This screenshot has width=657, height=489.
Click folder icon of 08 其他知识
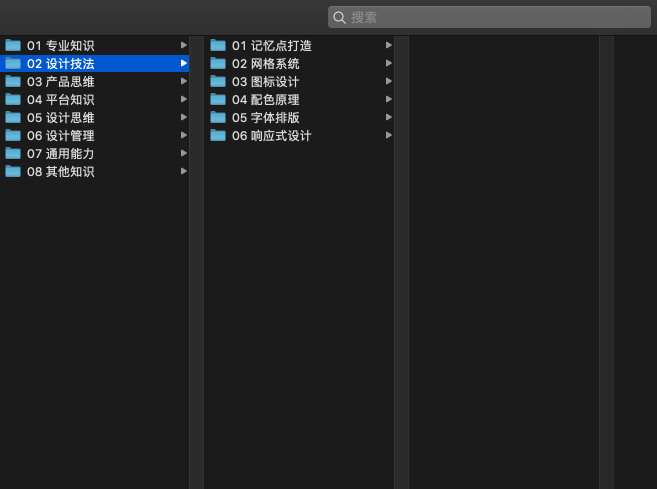[13, 171]
